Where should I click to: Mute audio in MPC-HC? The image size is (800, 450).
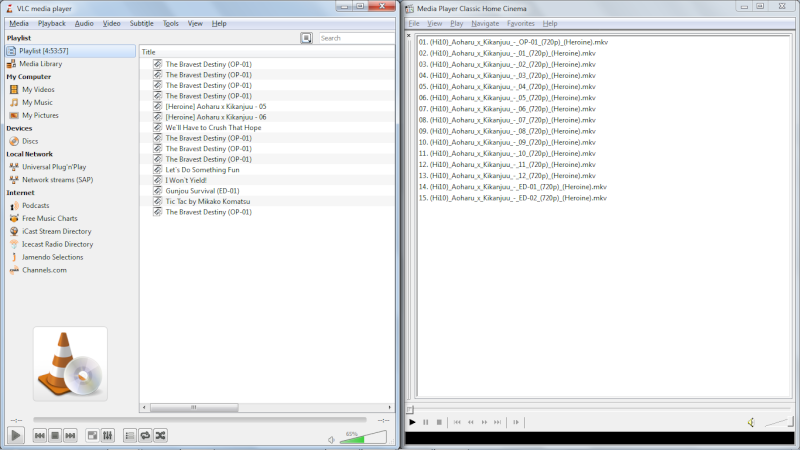tap(751, 422)
